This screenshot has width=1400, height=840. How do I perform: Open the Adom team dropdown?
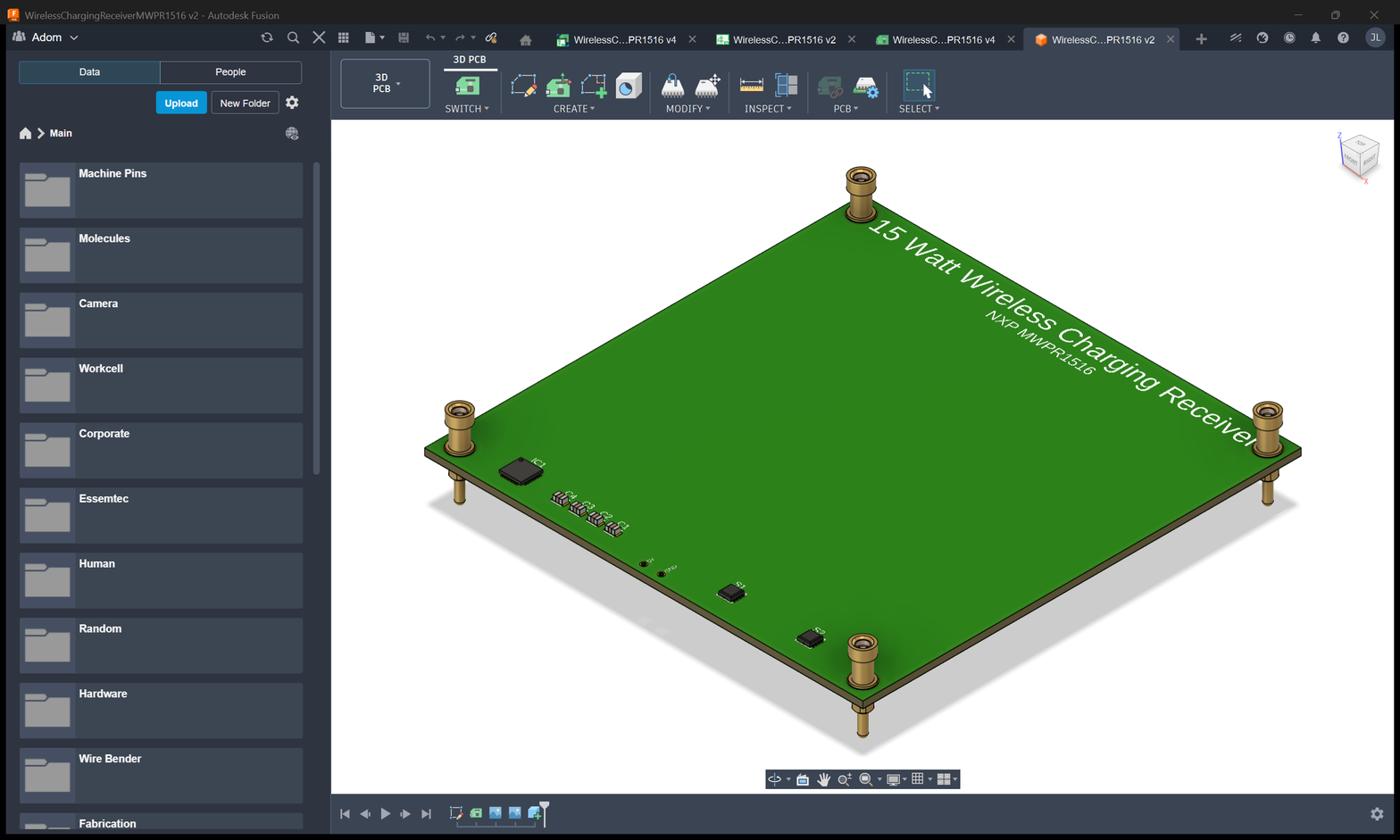click(46, 37)
